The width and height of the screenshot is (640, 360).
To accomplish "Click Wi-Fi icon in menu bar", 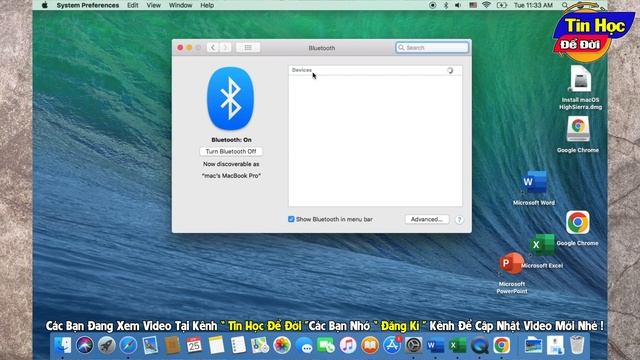I will click(x=486, y=5).
